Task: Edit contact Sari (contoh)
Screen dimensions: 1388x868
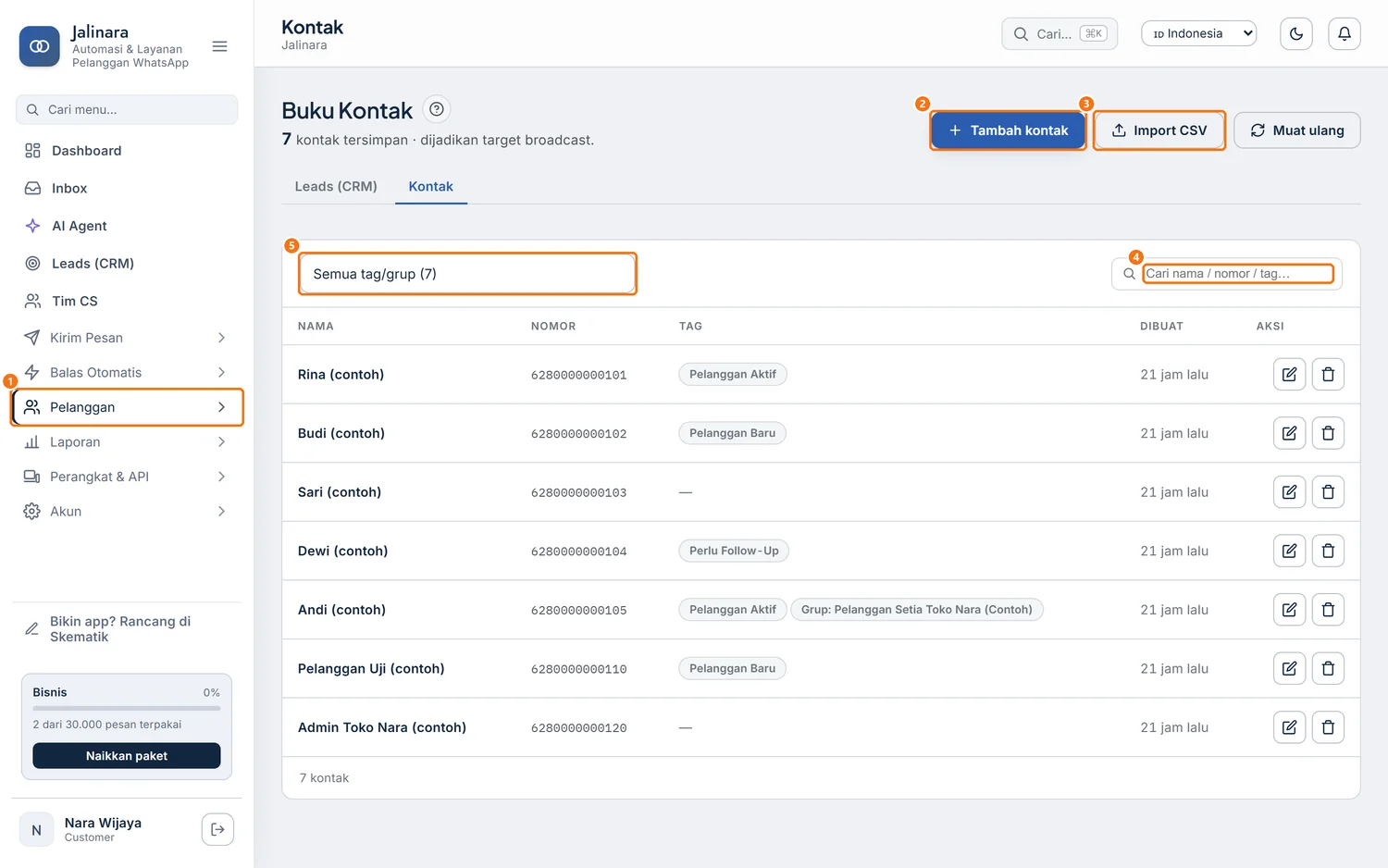Action: tap(1289, 492)
